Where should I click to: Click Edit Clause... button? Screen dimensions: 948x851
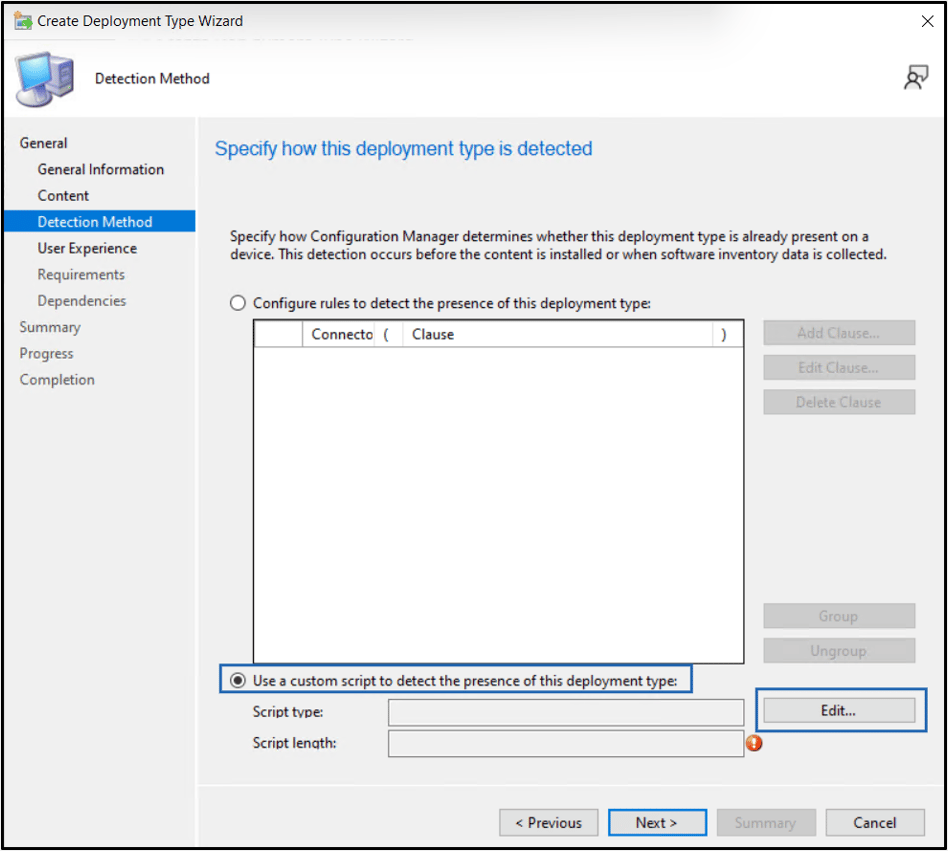[x=839, y=367]
